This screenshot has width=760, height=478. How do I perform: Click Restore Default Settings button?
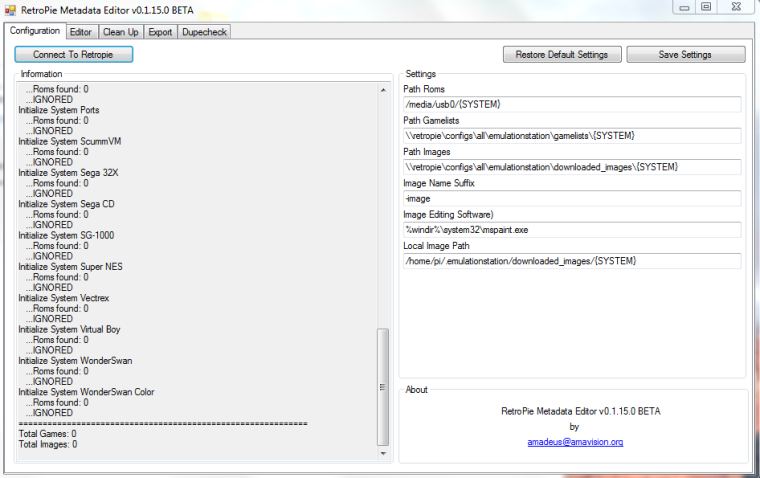[562, 54]
